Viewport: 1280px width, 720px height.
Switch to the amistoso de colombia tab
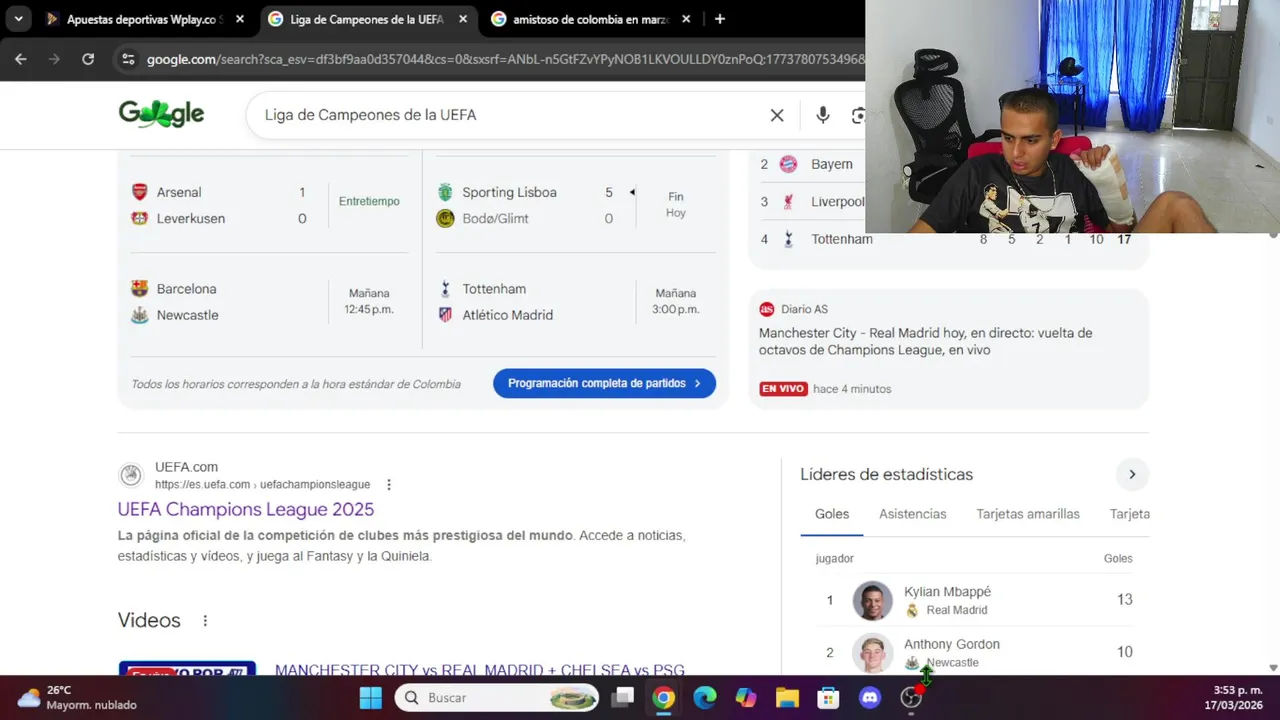tap(591, 19)
